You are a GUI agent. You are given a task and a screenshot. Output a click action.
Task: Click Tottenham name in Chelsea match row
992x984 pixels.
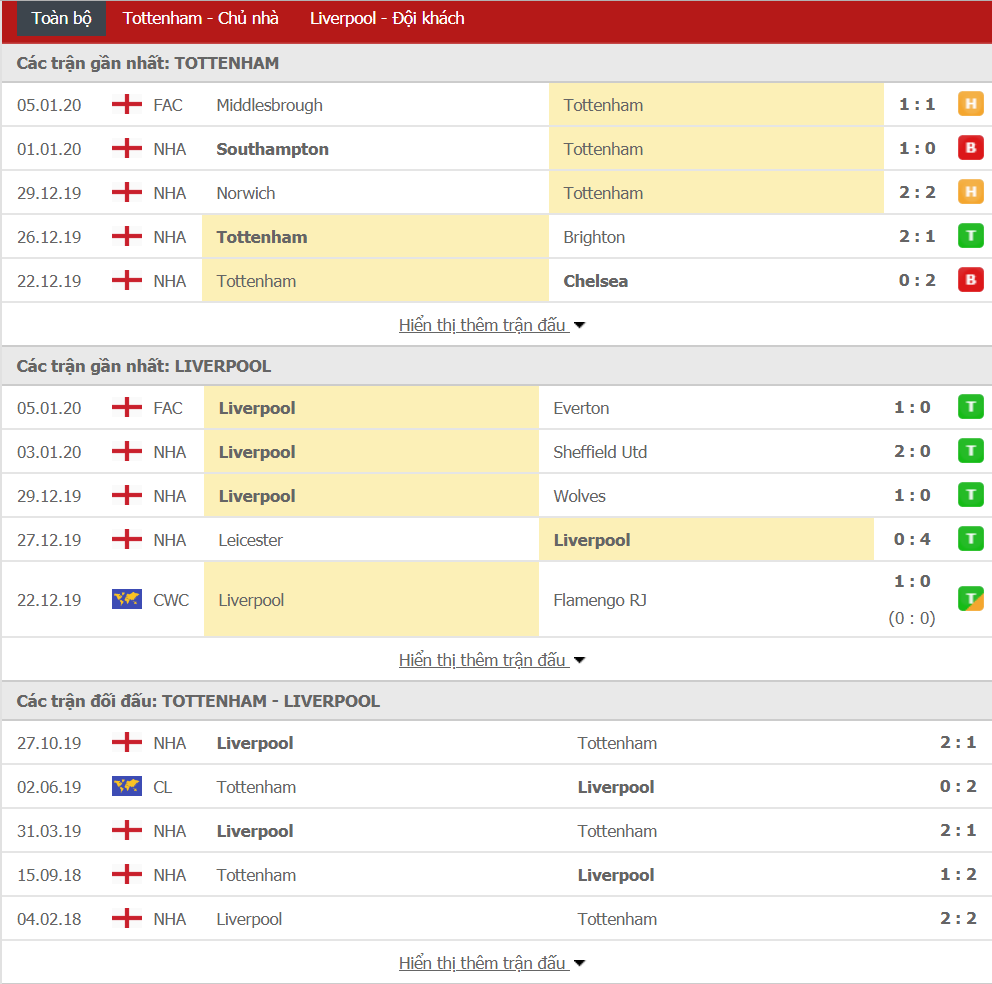pyautogui.click(x=256, y=281)
